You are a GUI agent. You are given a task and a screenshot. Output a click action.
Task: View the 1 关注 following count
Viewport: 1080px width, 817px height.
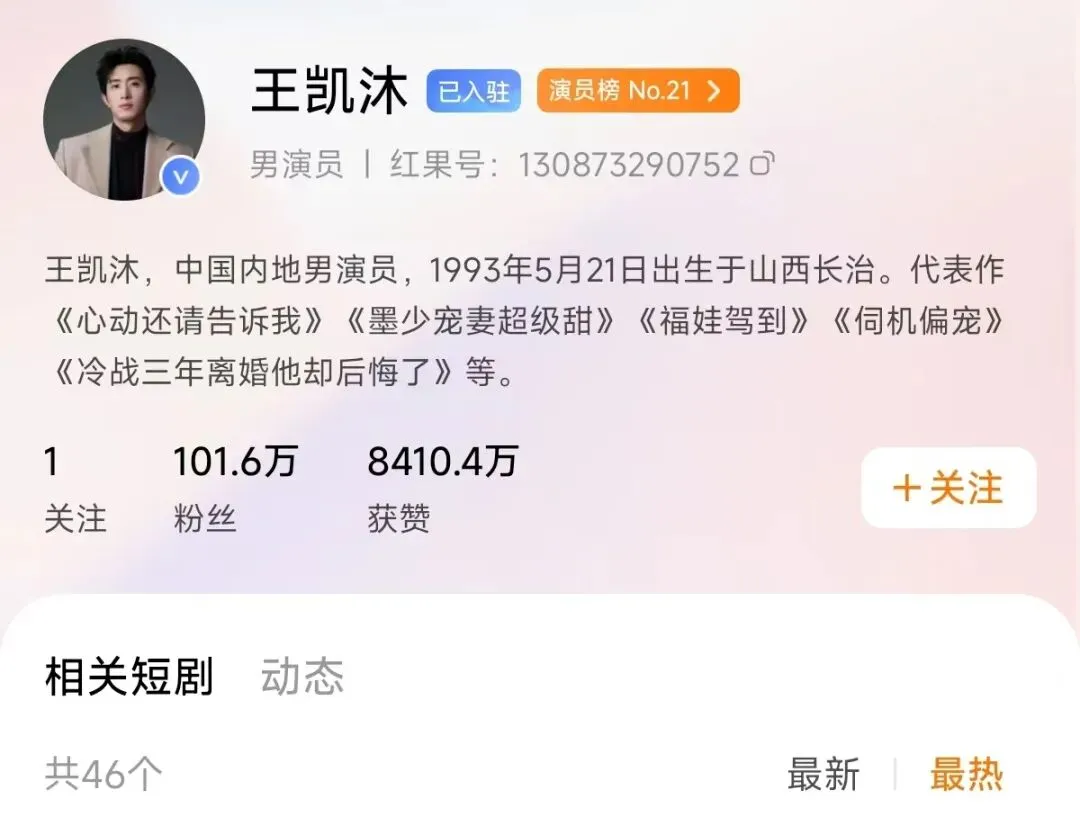tap(75, 488)
